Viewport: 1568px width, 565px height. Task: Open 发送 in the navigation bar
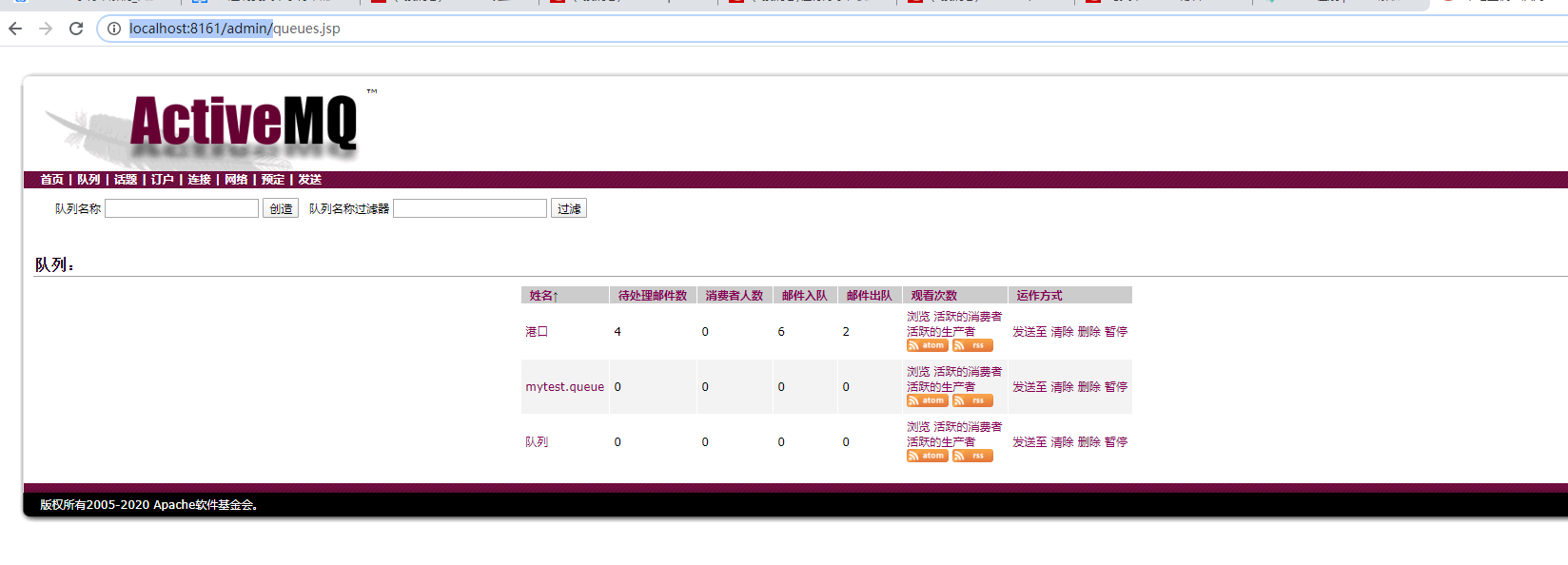(x=310, y=180)
